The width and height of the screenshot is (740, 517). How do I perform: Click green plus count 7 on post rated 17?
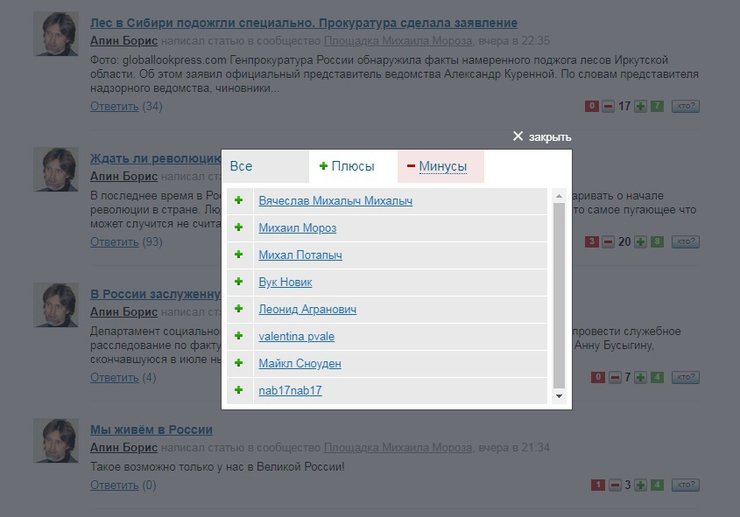657,106
